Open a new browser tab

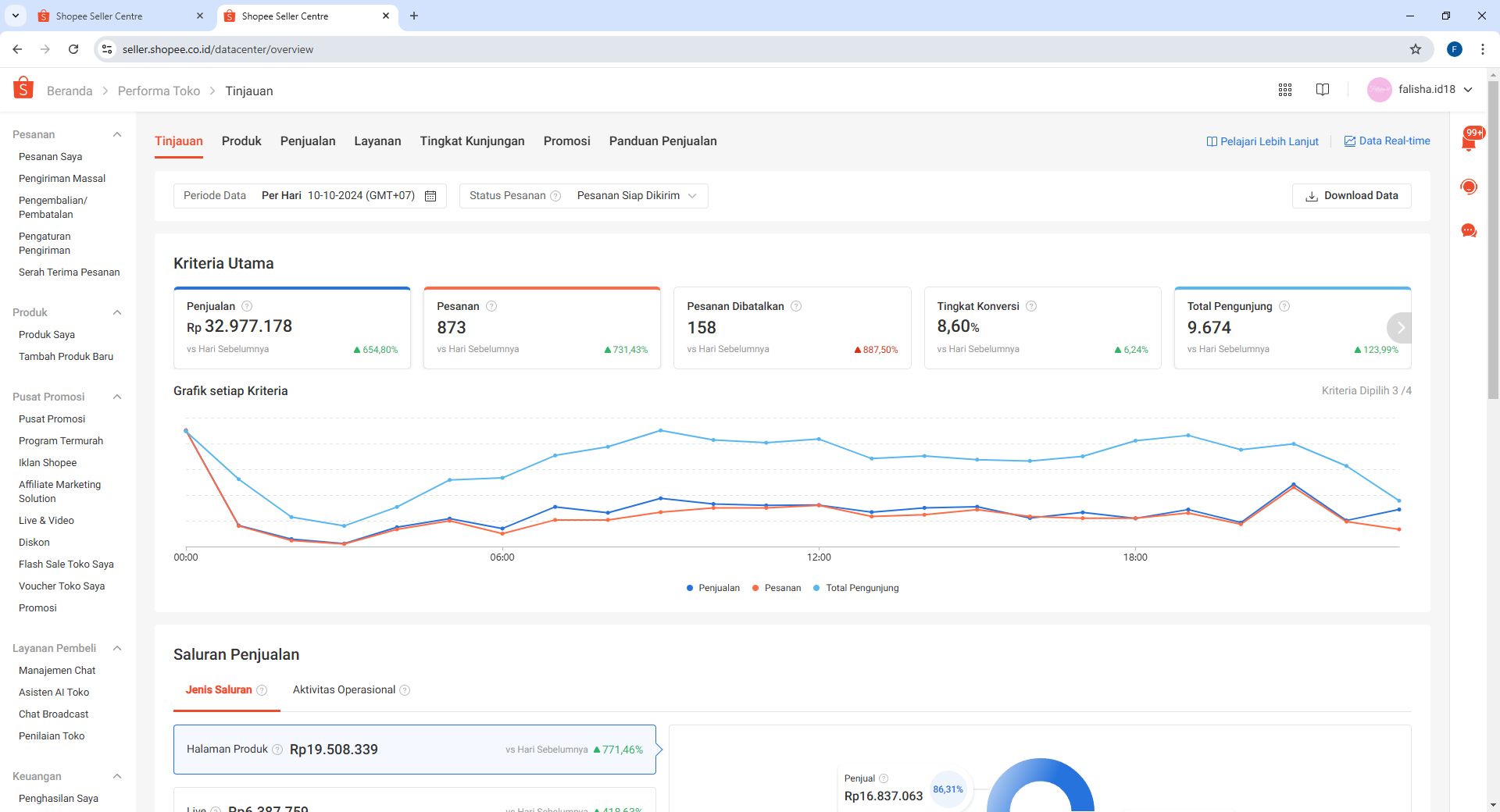coord(414,16)
